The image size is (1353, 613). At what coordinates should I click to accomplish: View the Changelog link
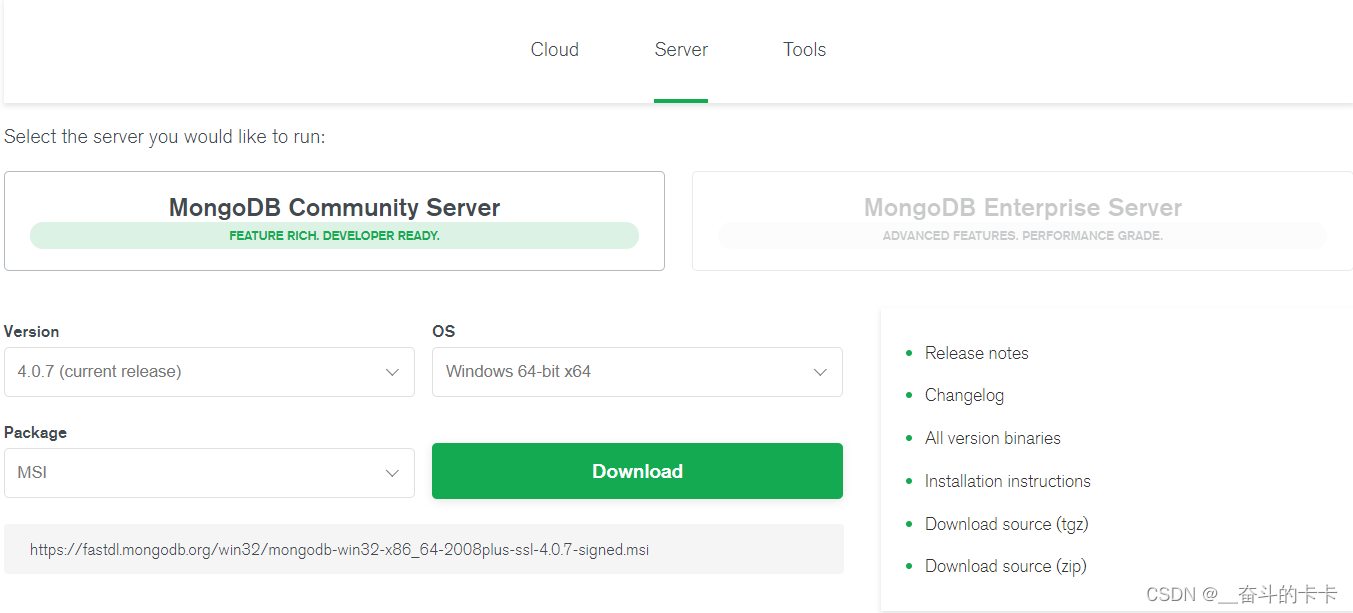click(x=964, y=395)
